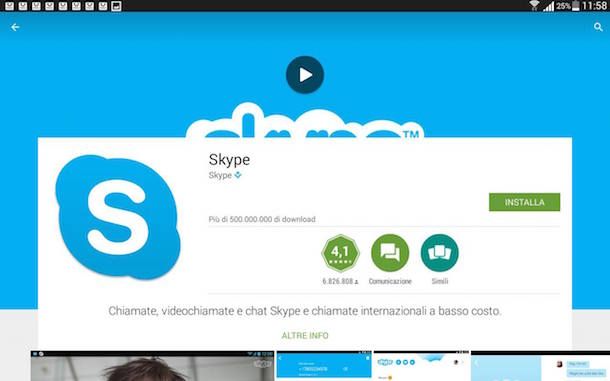This screenshot has width=610, height=381.
Task: Tap the Comunicazione label
Action: pos(390,281)
